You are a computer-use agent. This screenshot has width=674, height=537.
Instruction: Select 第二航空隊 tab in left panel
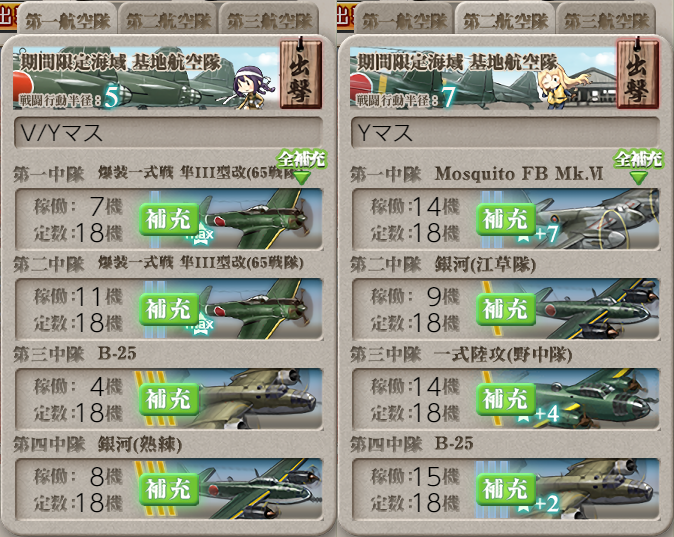point(168,20)
